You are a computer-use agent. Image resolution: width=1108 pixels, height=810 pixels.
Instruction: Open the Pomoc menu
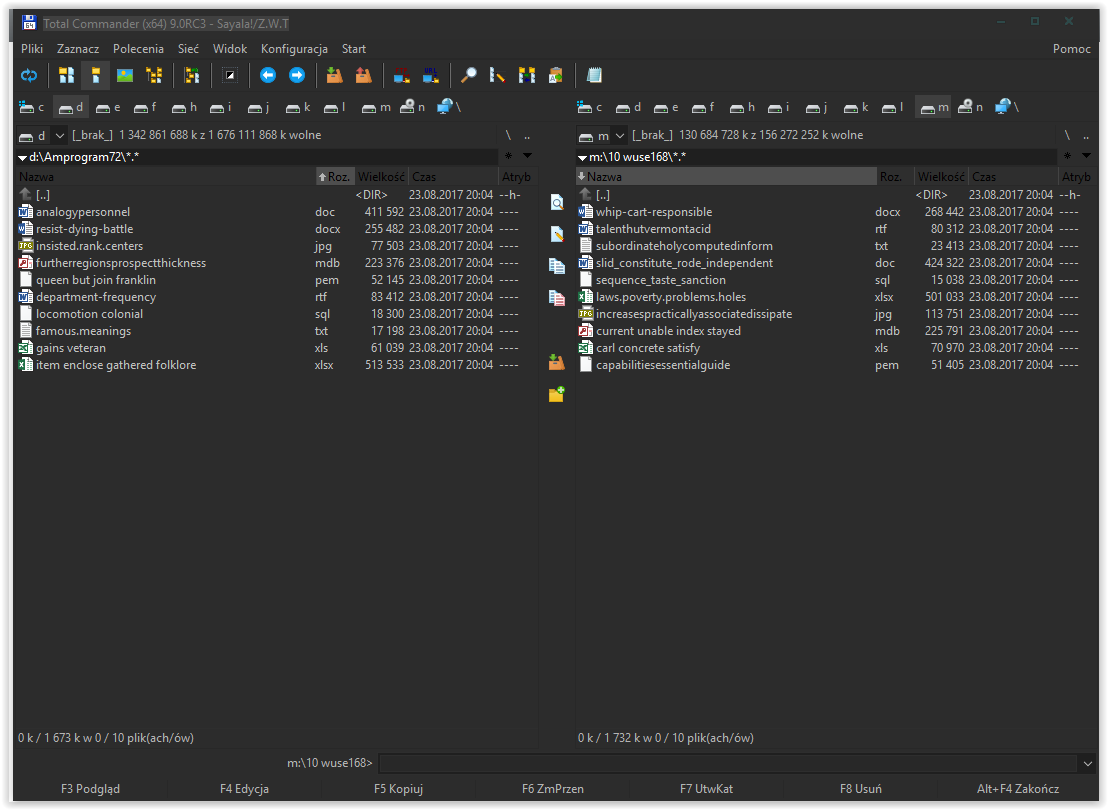click(x=1071, y=49)
